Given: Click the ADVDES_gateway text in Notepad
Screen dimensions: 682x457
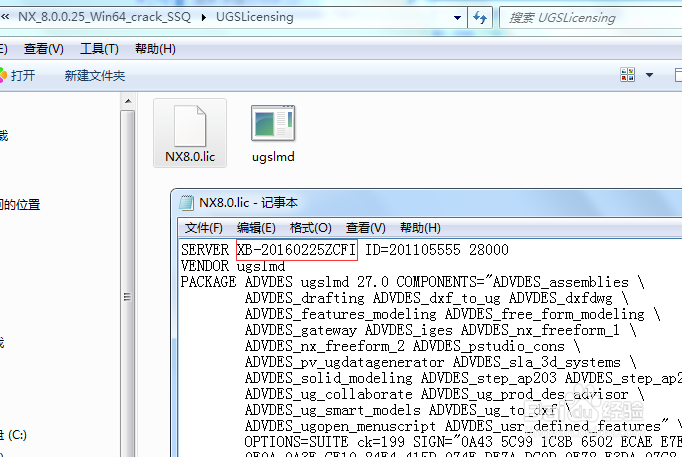Looking at the screenshot, I should tap(301, 330).
